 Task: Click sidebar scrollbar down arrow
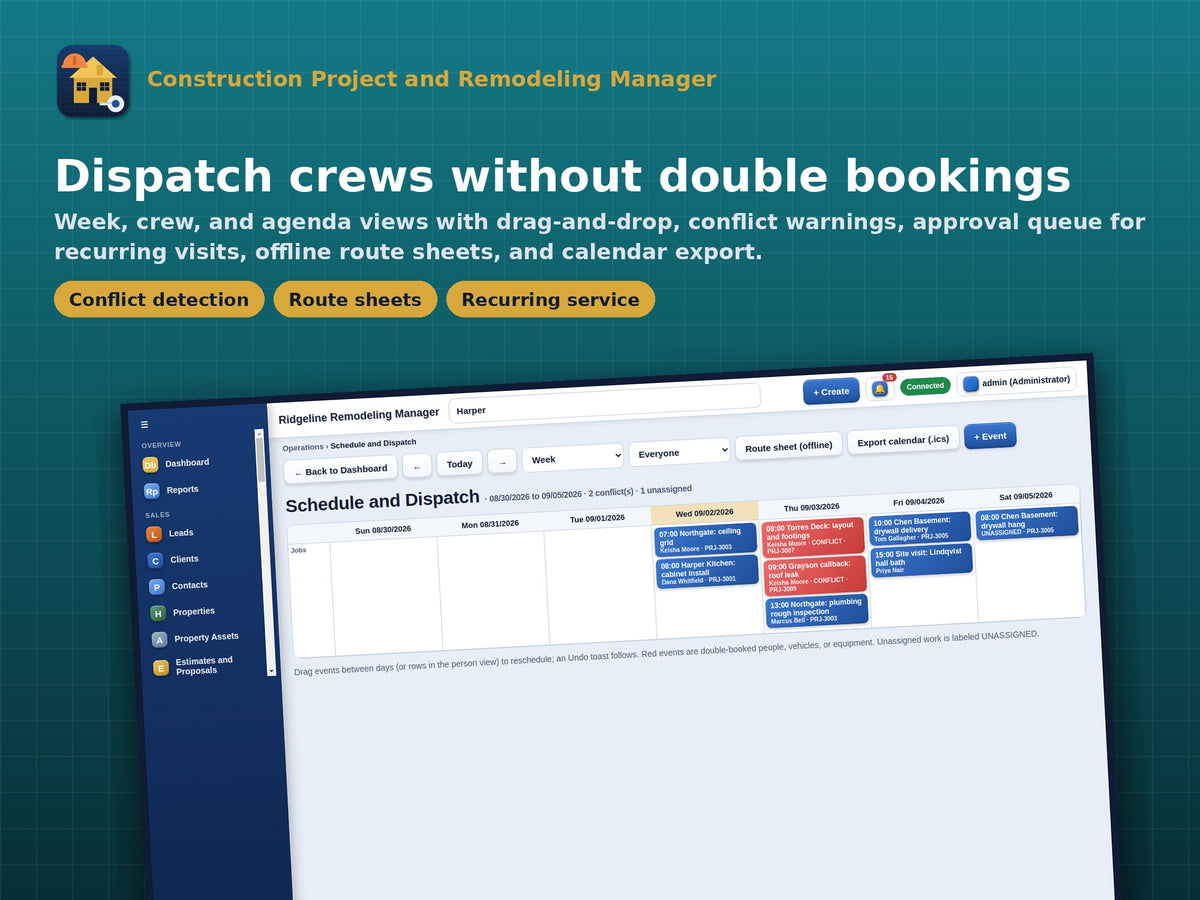click(271, 670)
